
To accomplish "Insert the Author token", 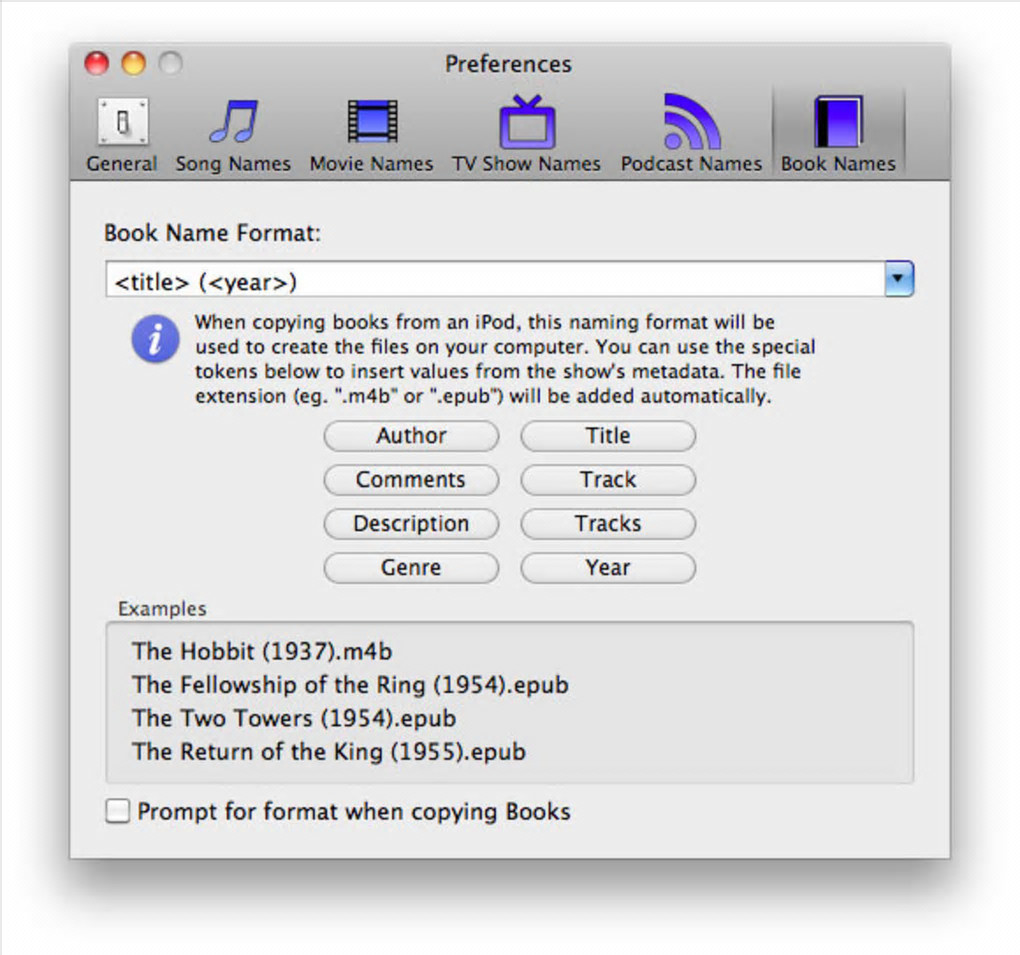I will click(x=411, y=436).
